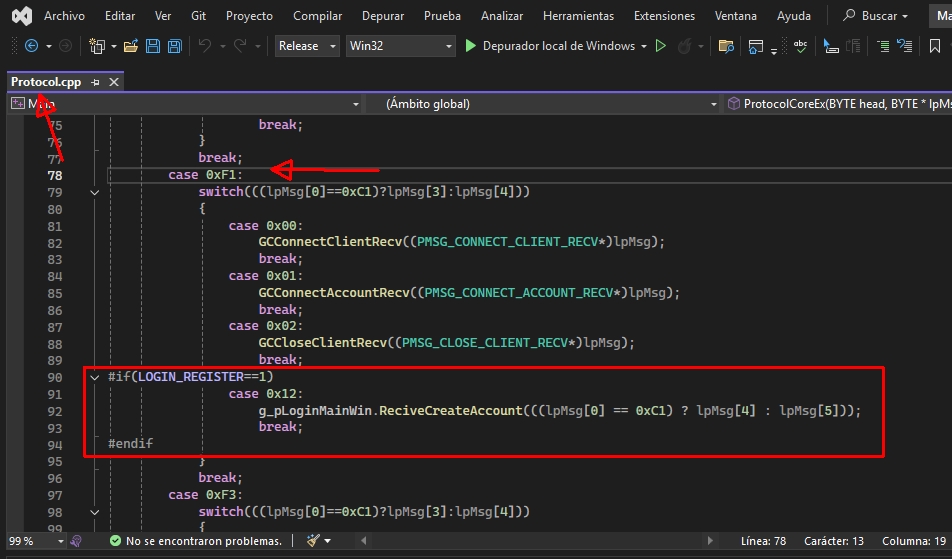Screen dimensions: 952x559
Task: Open the Main project scope dropdown
Action: (185, 104)
